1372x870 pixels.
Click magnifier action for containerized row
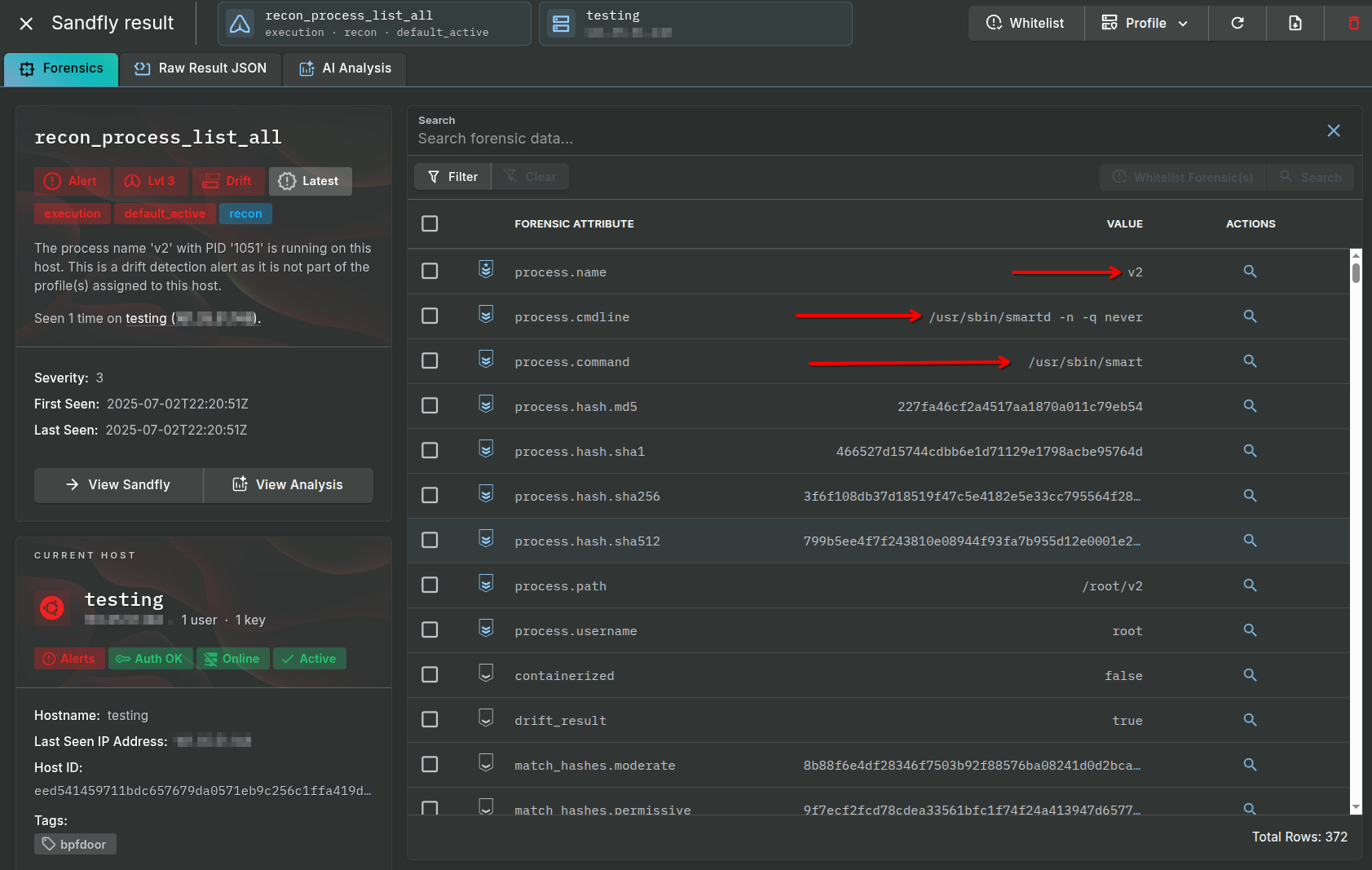coord(1250,675)
